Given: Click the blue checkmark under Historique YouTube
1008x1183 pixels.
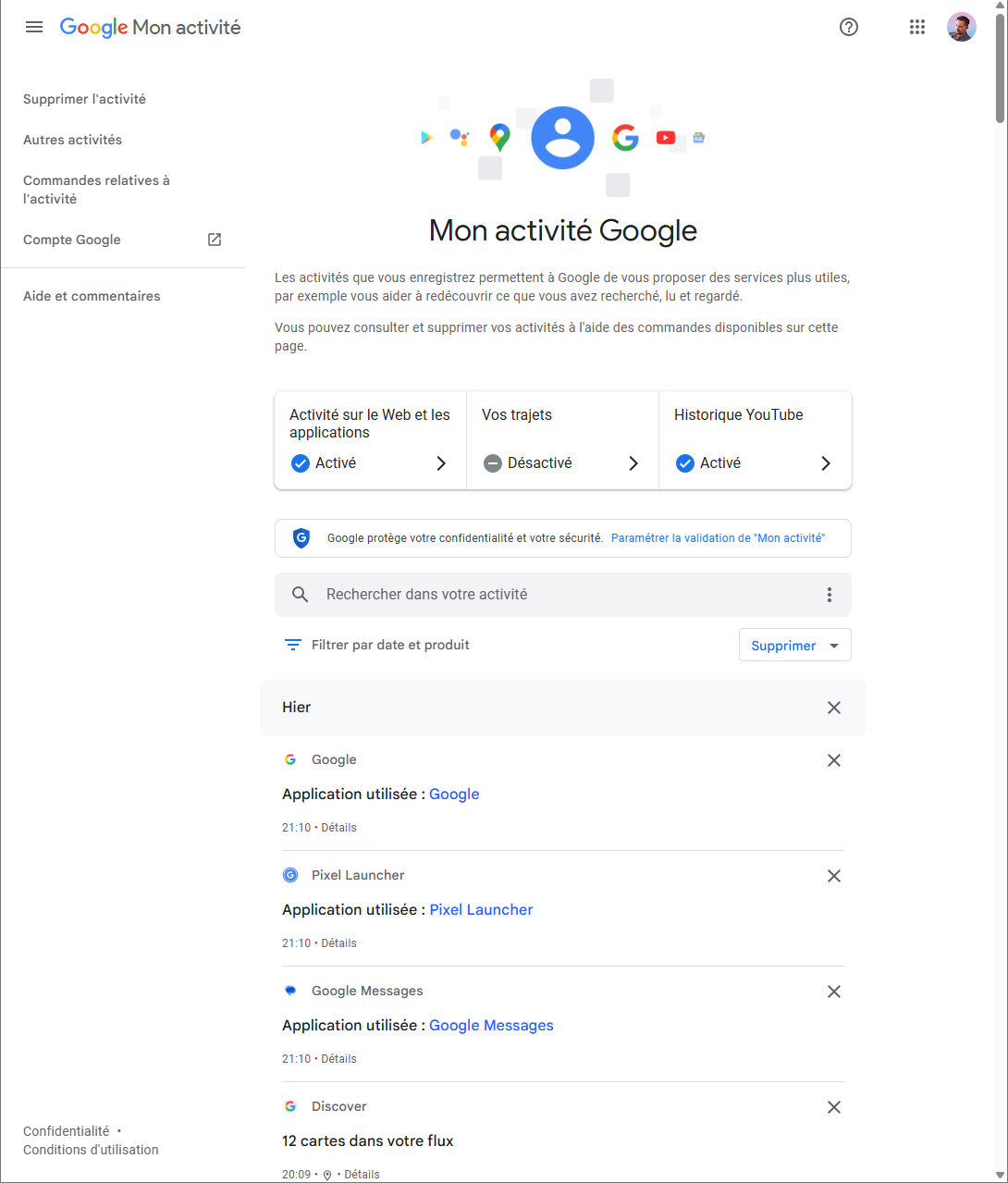Looking at the screenshot, I should [685, 463].
